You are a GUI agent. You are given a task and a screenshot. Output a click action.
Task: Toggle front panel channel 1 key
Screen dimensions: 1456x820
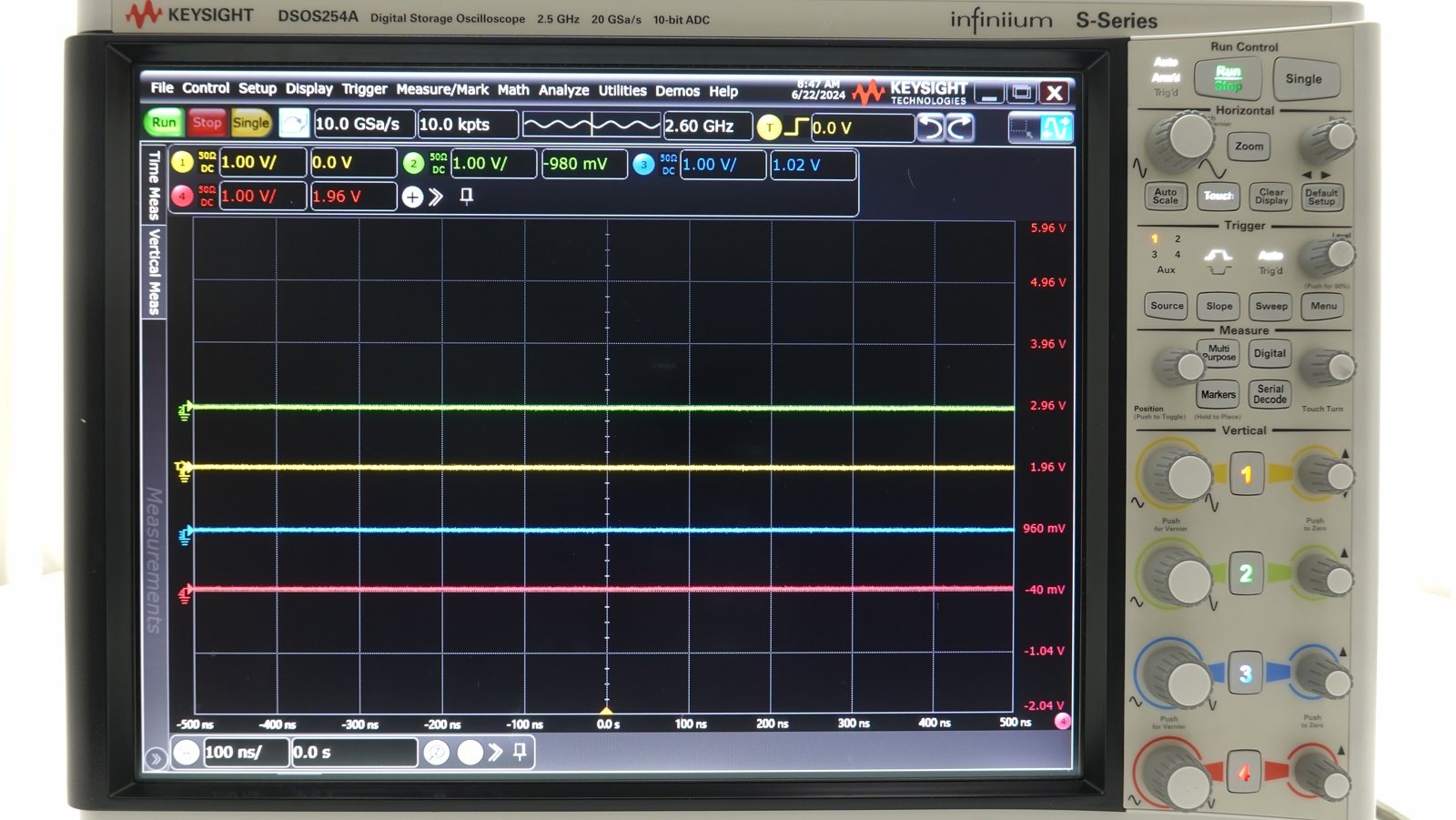(x=1246, y=474)
